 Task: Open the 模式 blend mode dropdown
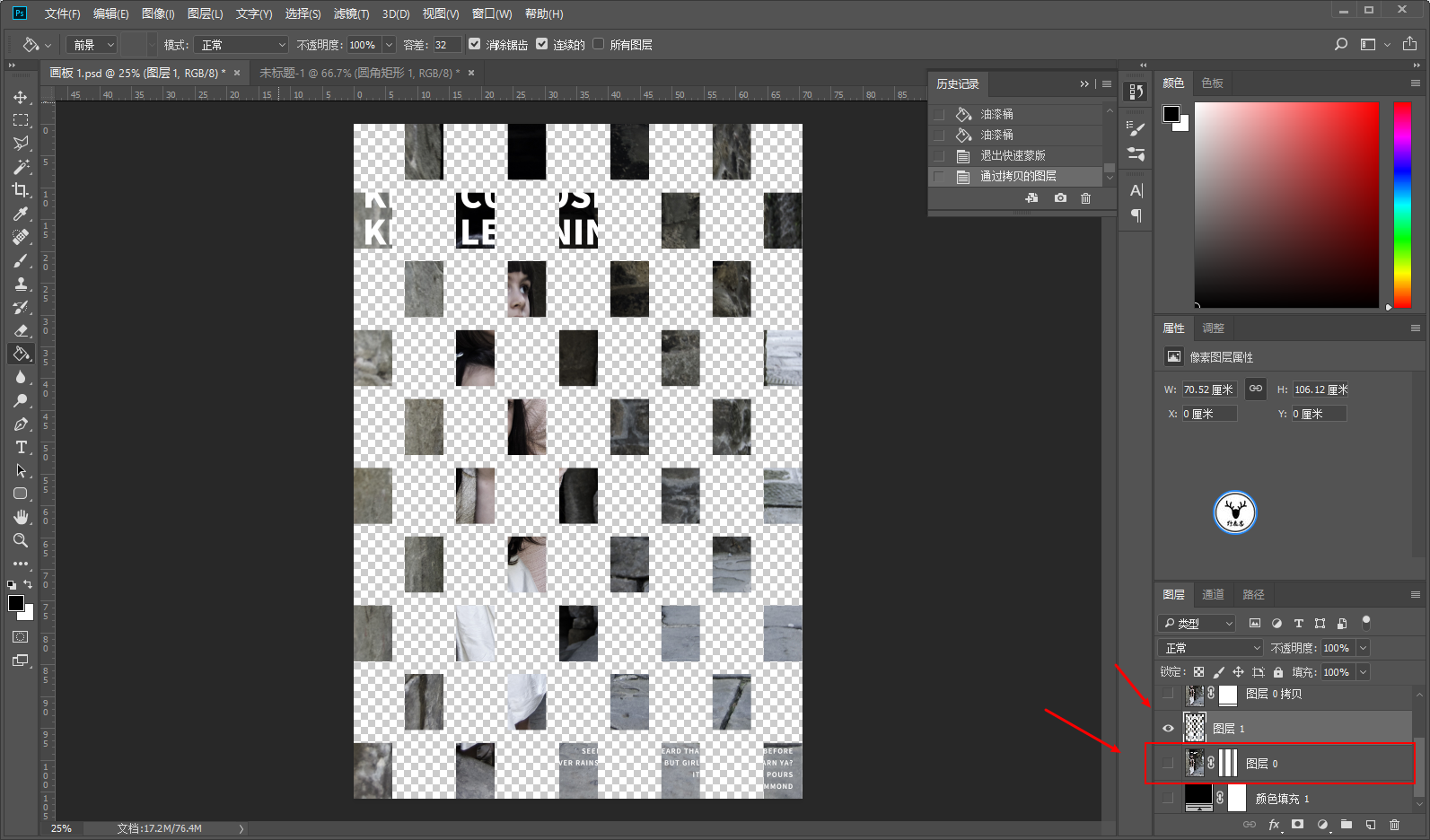242,45
